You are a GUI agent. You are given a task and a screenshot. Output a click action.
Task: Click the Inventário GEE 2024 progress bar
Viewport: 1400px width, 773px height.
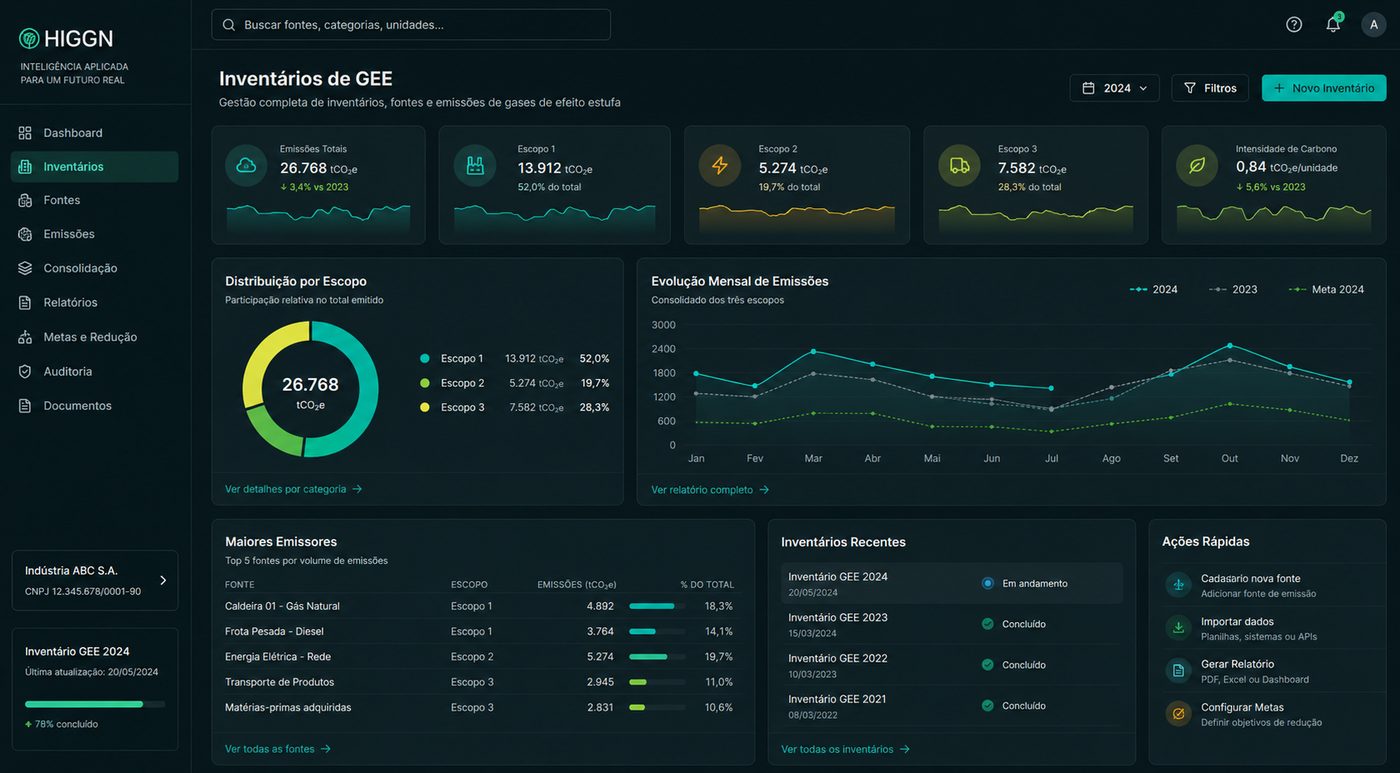tap(95, 704)
